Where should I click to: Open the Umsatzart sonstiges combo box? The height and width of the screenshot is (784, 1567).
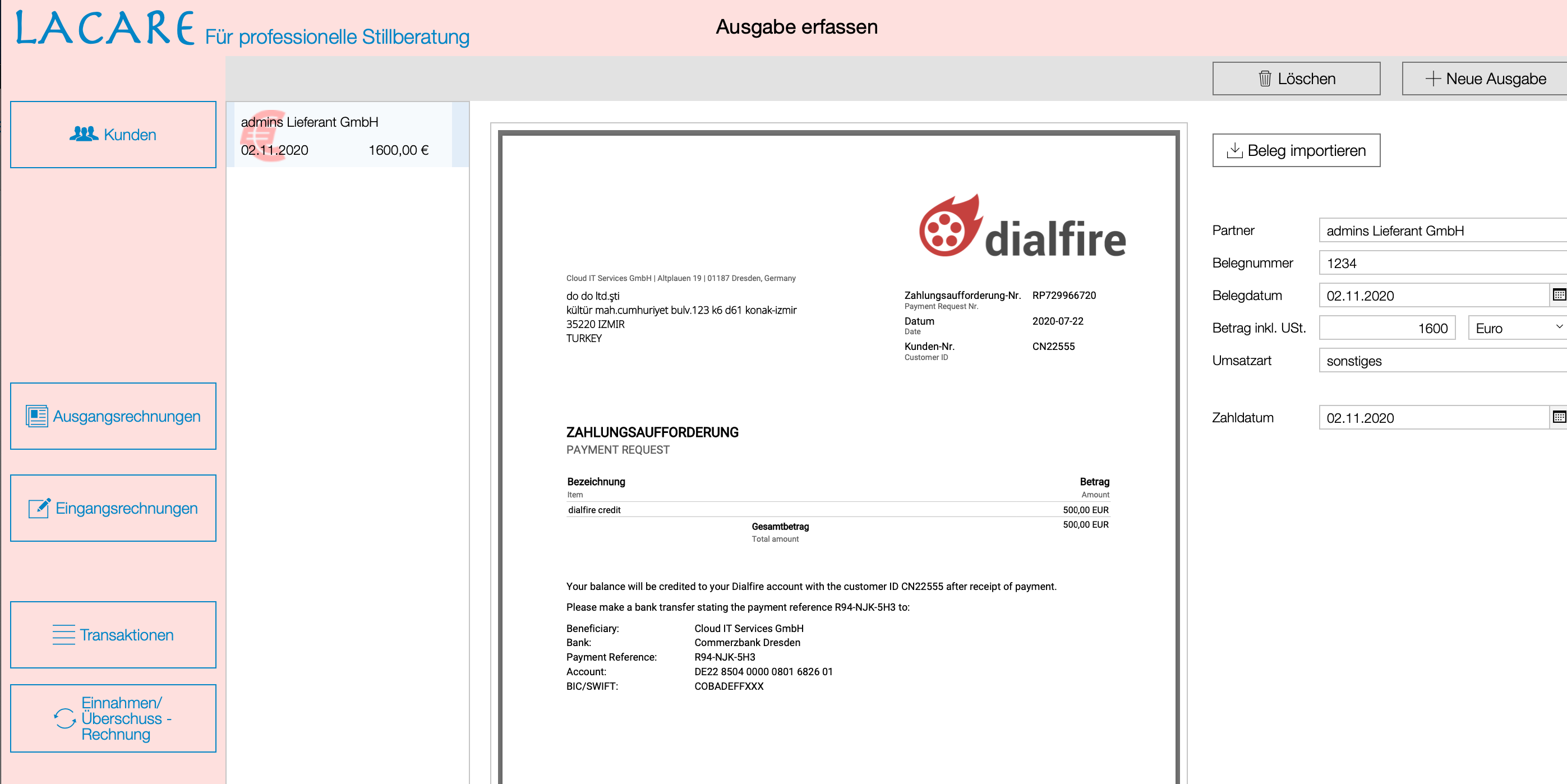tap(1442, 361)
